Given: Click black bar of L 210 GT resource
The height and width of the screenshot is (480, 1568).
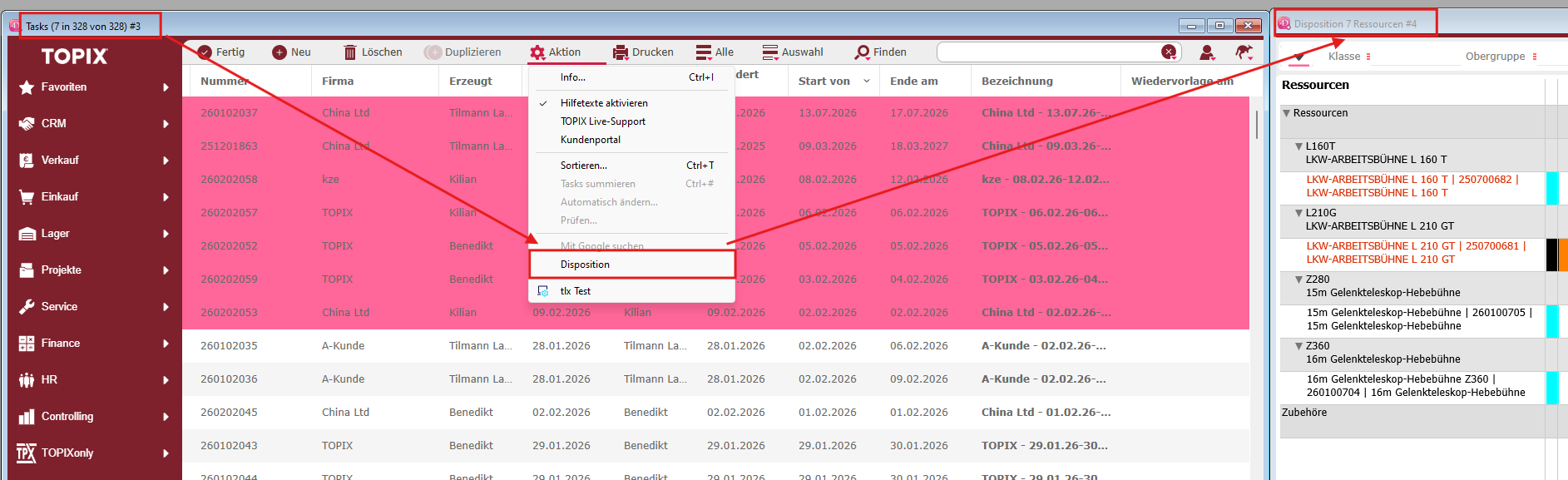Looking at the screenshot, I should tap(1551, 255).
